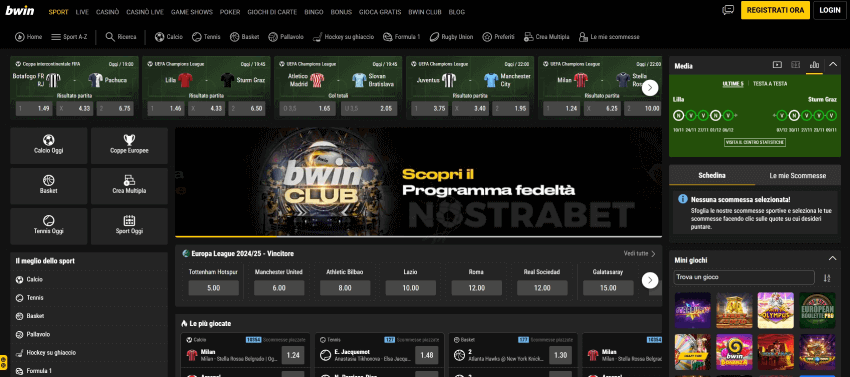The height and width of the screenshot is (377, 850).
Task: Select Hockey su ghiaccio in sports bar
Action: 343,37
